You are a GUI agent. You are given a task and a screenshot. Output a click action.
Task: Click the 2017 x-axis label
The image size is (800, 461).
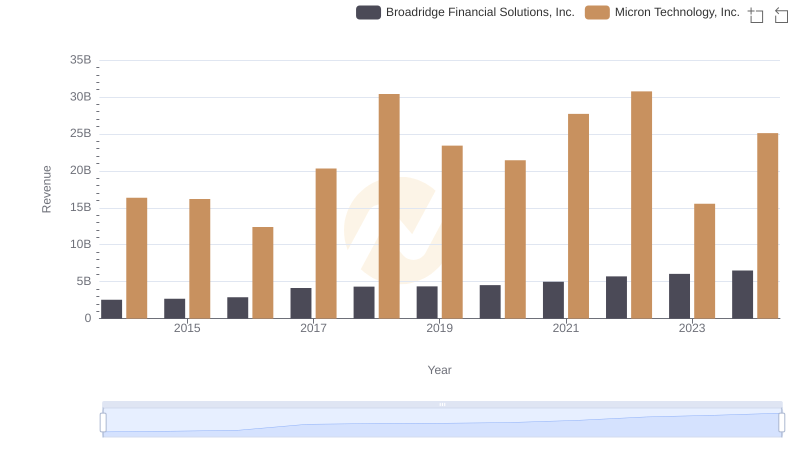click(313, 328)
